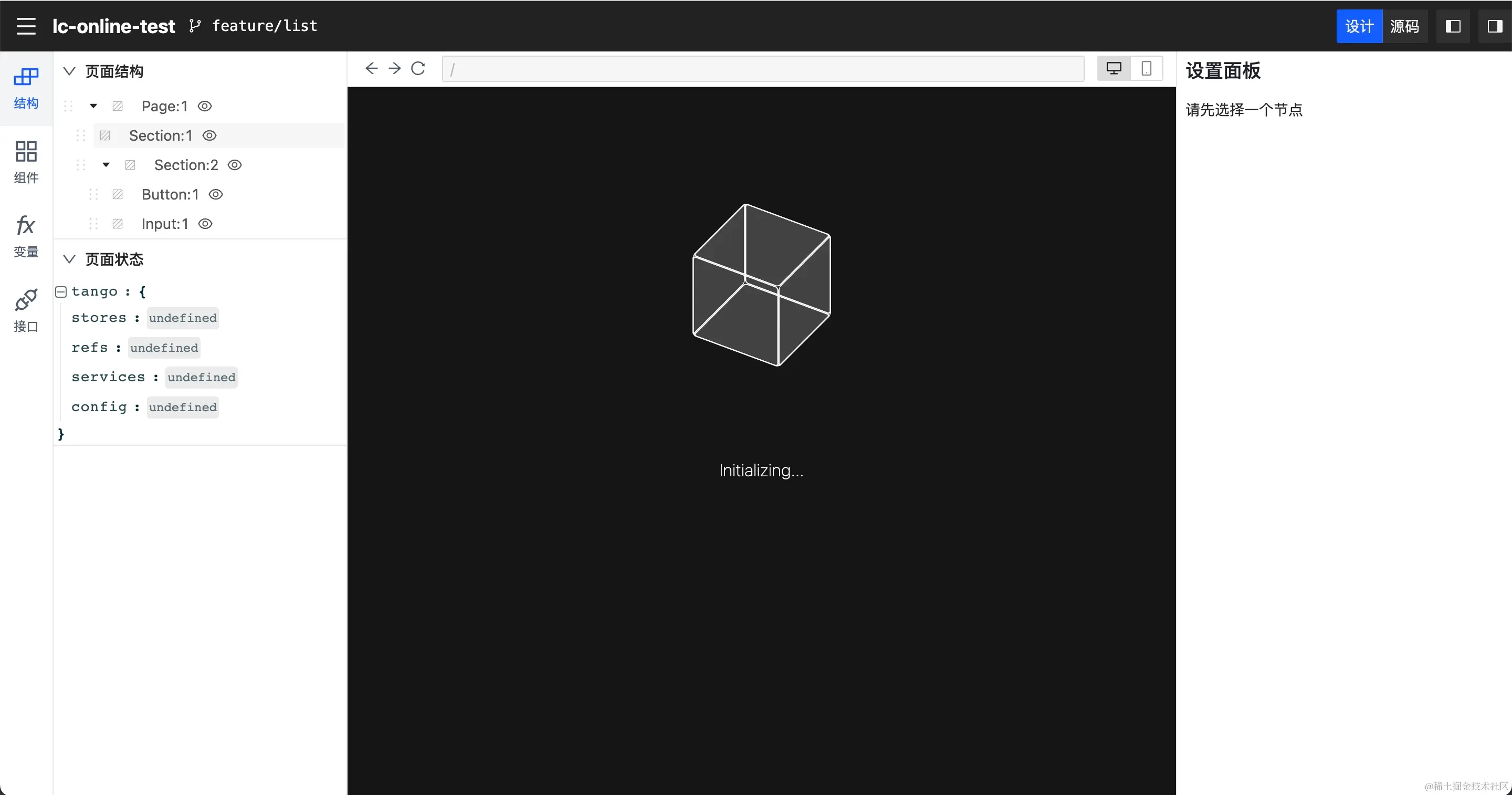The height and width of the screenshot is (795, 1512).
Task: Toggle visibility of the Section:1 node
Action: [x=209, y=135]
